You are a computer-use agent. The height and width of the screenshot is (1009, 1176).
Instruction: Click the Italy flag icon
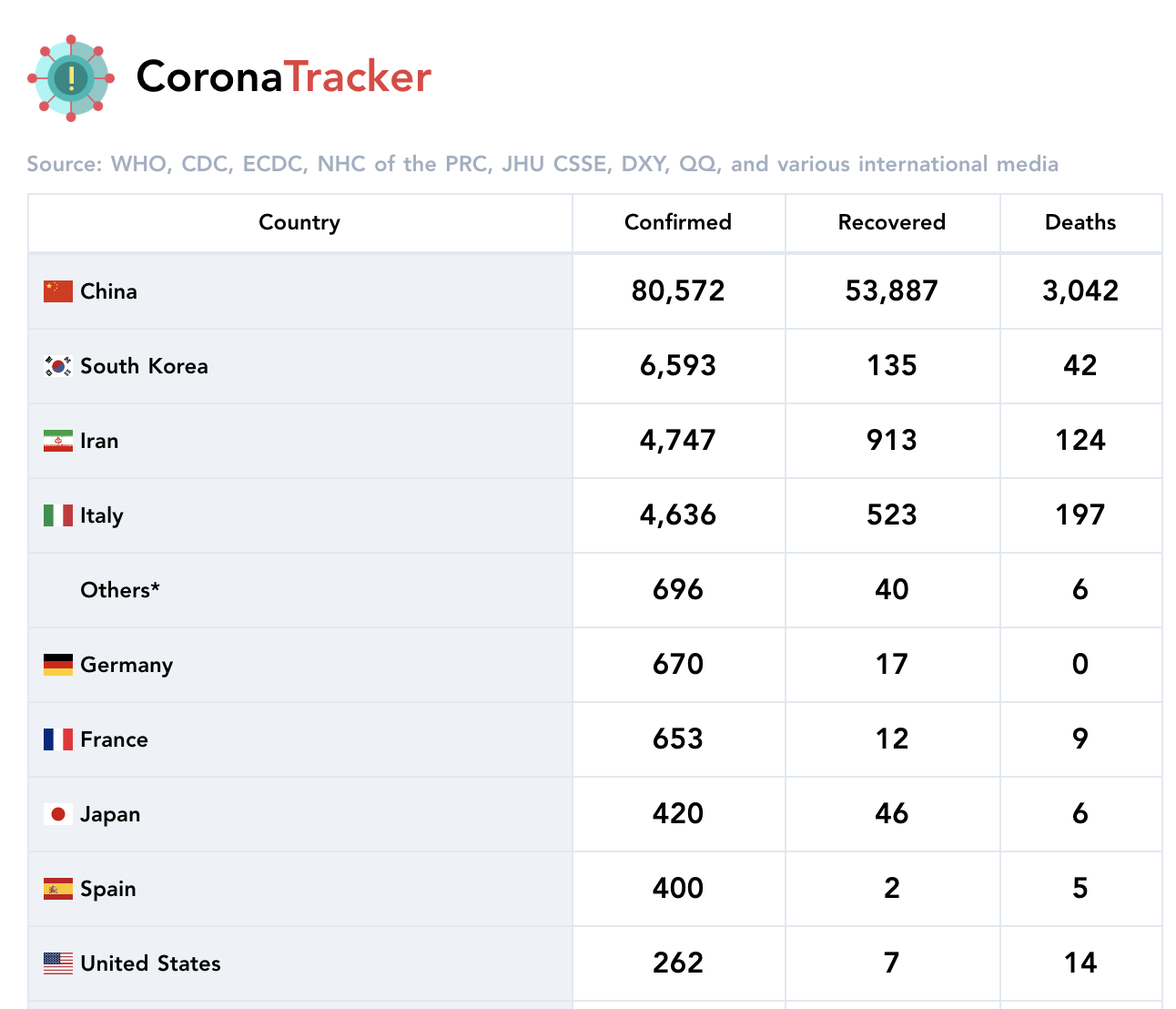click(x=58, y=515)
